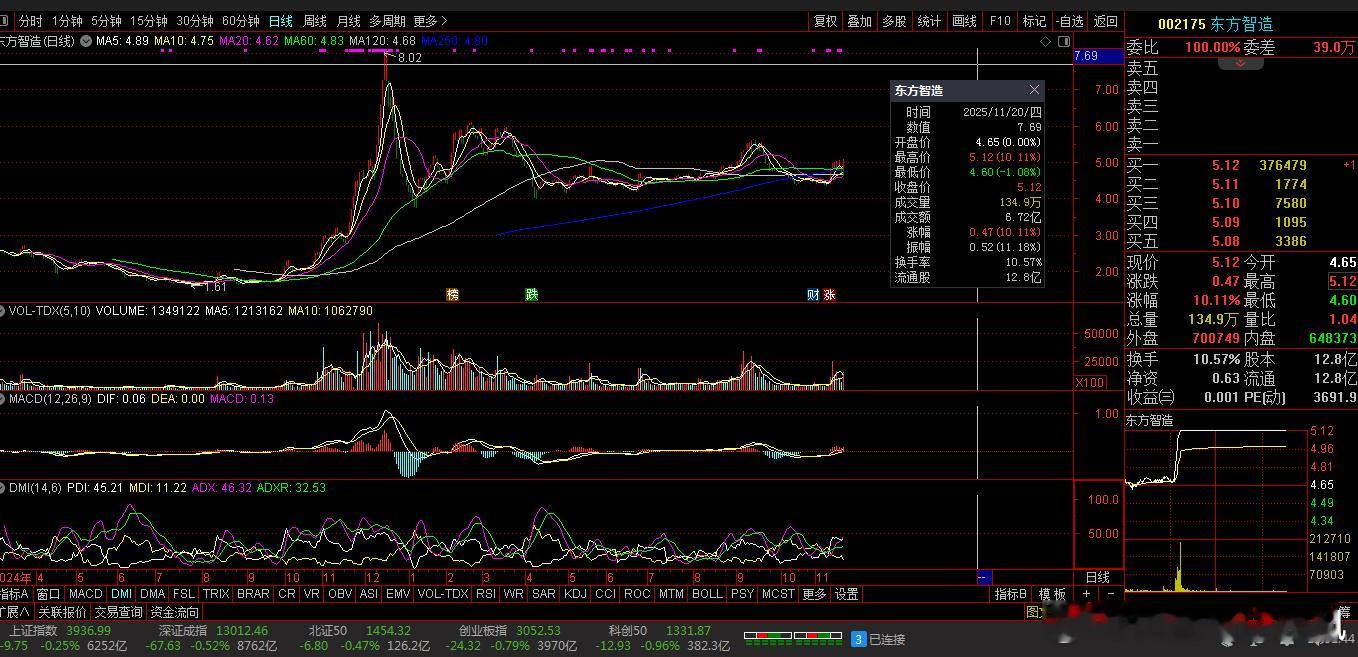Open the 交易查询 tab

coord(118,611)
